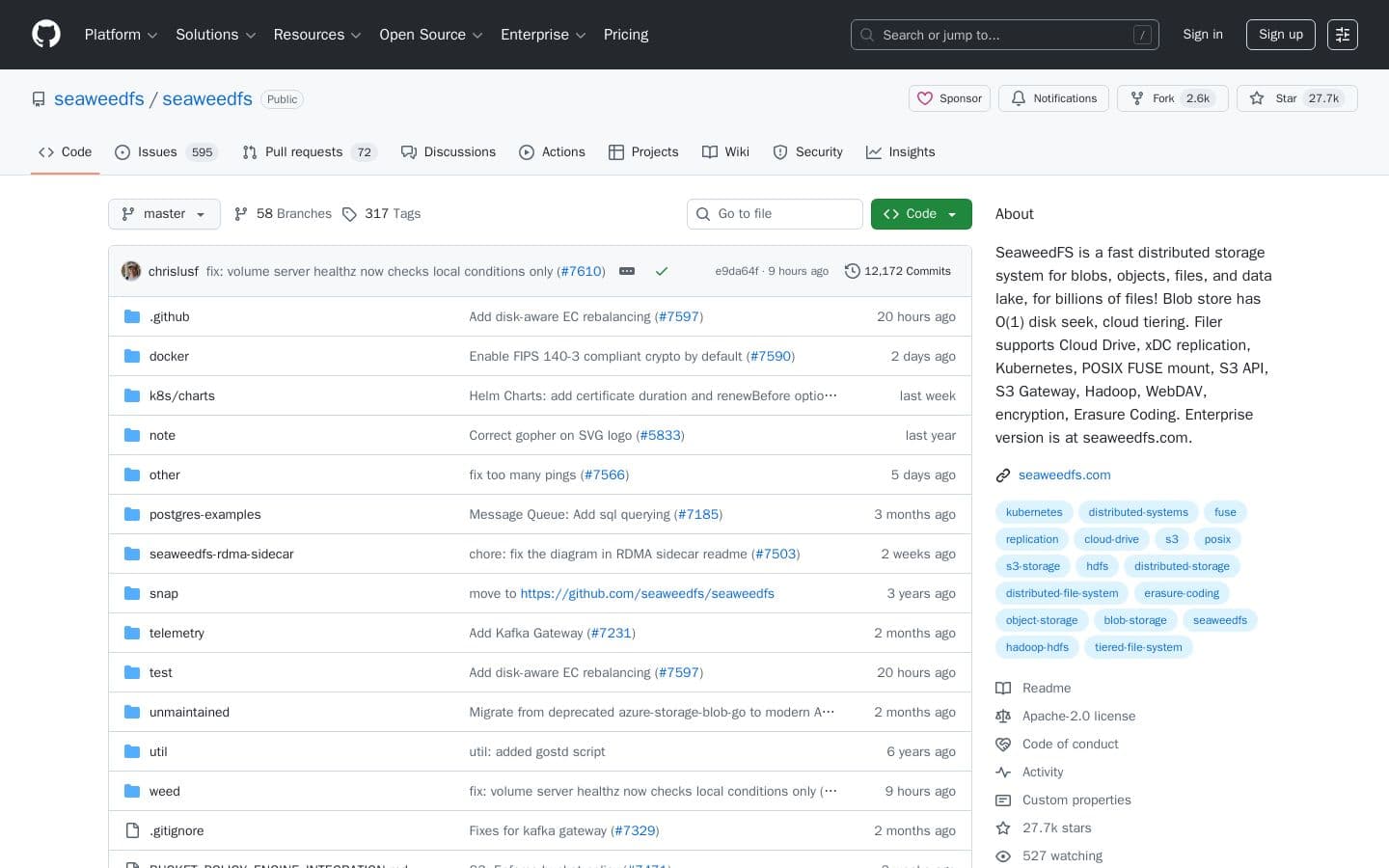This screenshot has width=1389, height=868.
Task: Click the heart icon on the Sponsor button
Action: [x=925, y=98]
